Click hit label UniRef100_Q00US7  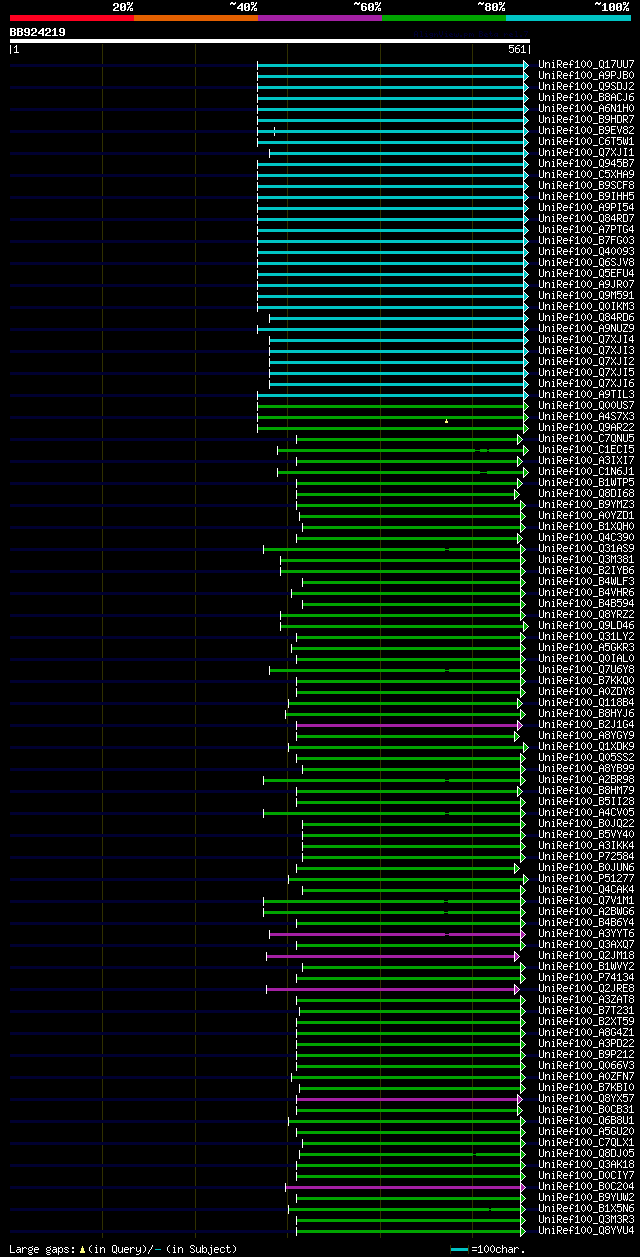pos(586,405)
